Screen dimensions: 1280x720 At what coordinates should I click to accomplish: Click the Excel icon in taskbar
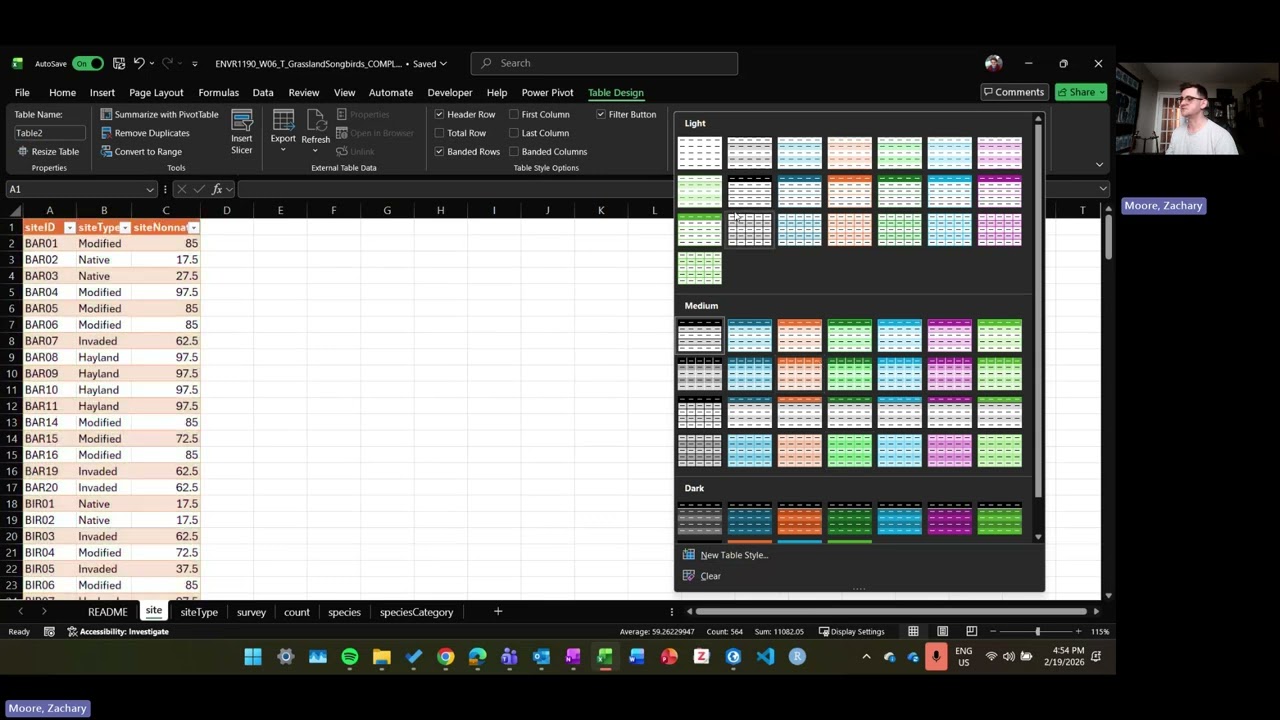tap(605, 657)
